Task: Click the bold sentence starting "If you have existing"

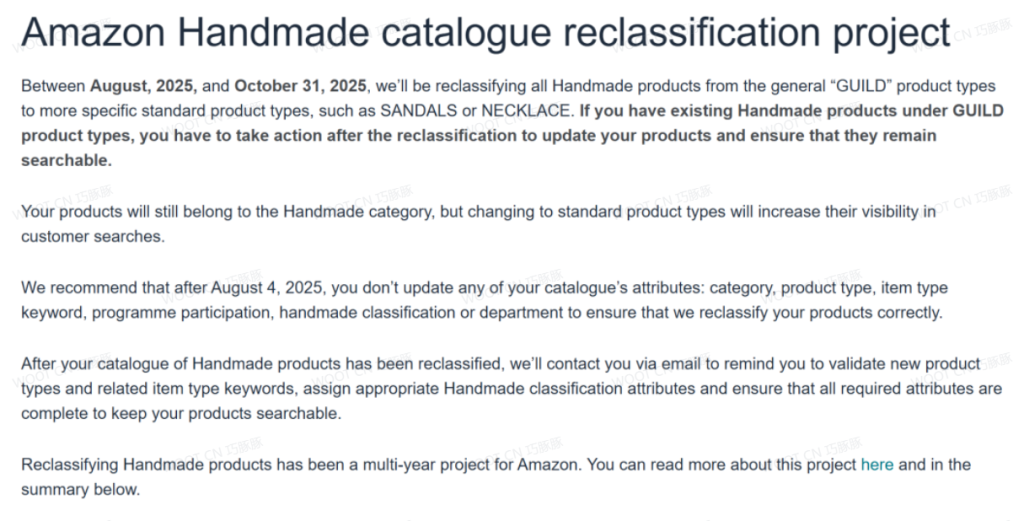Action: [x=788, y=110]
